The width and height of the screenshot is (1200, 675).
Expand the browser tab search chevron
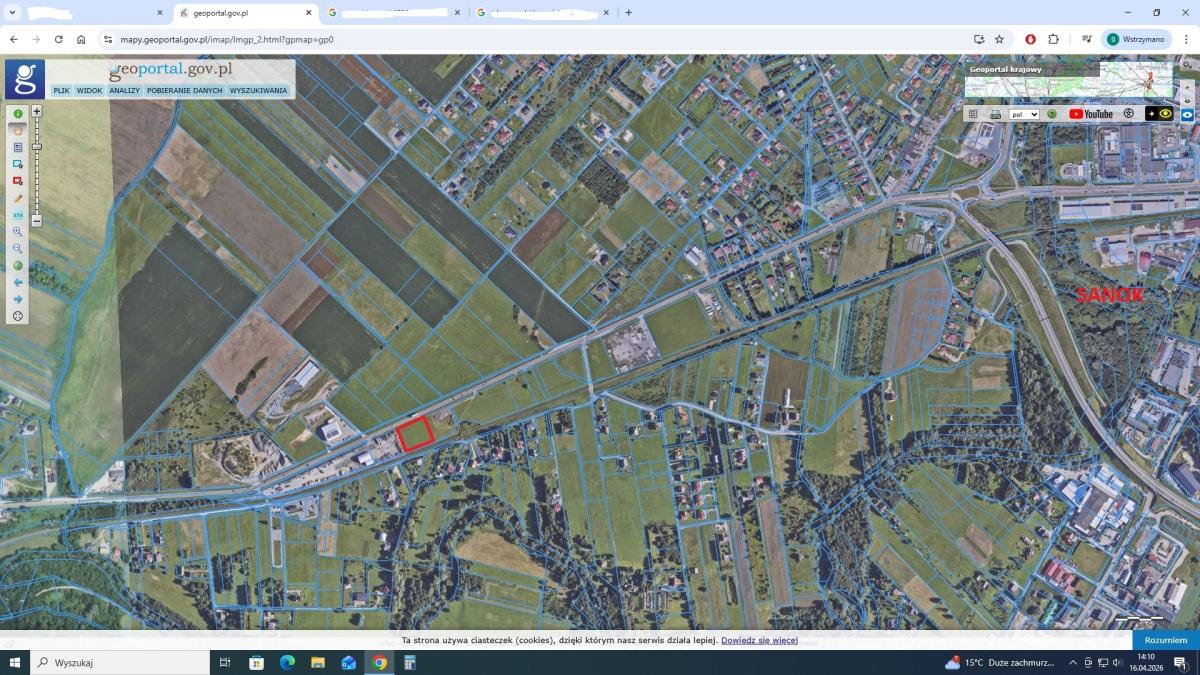(13, 13)
